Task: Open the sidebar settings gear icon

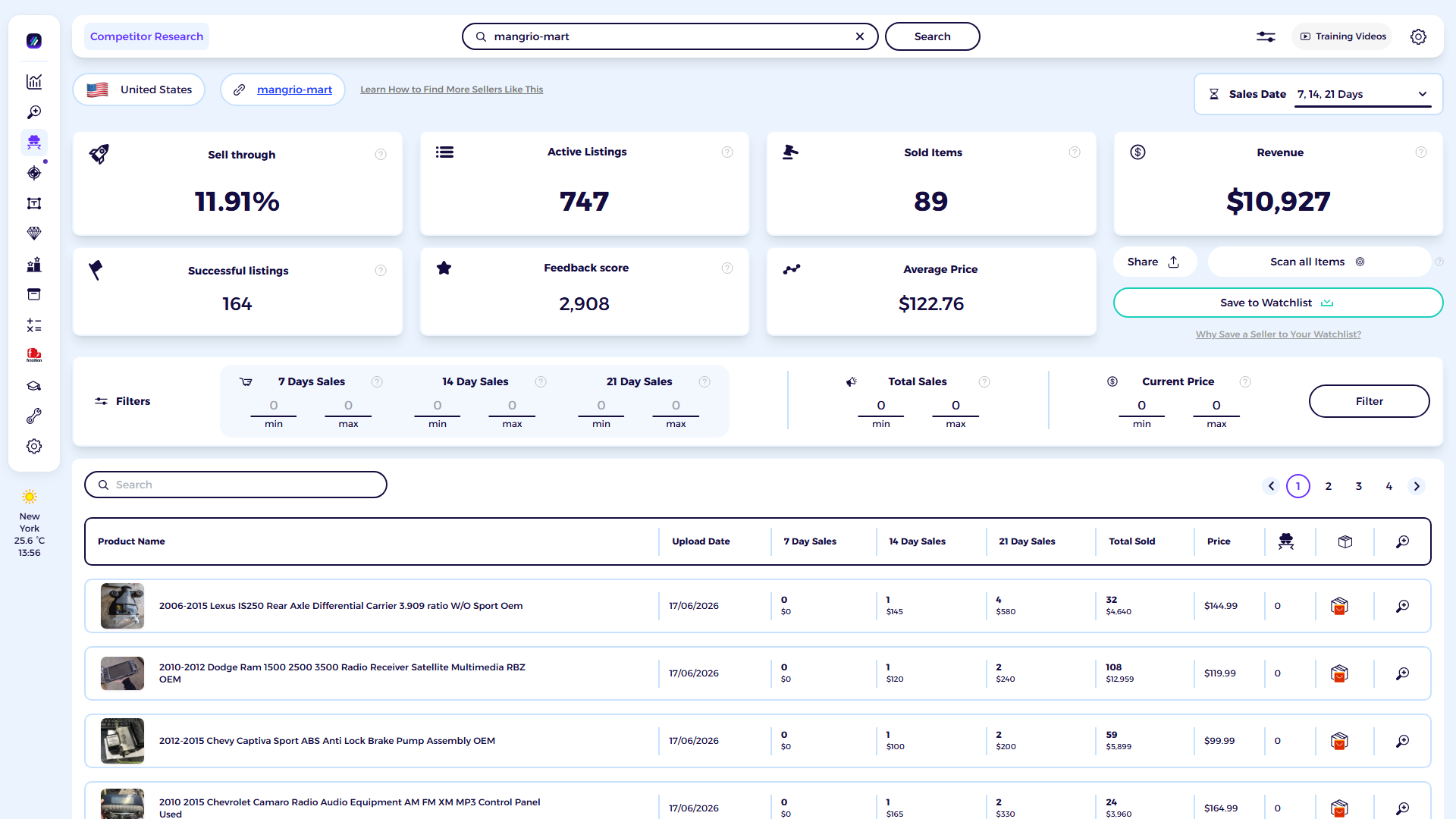Action: tap(34, 447)
